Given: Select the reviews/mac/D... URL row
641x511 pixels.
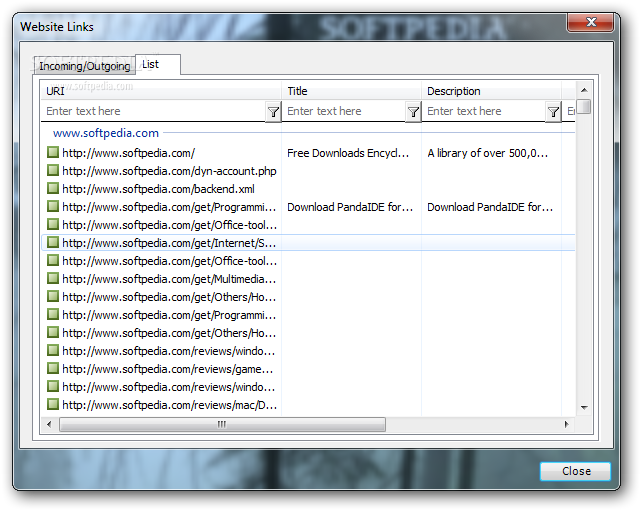Looking at the screenshot, I should pos(308,405).
